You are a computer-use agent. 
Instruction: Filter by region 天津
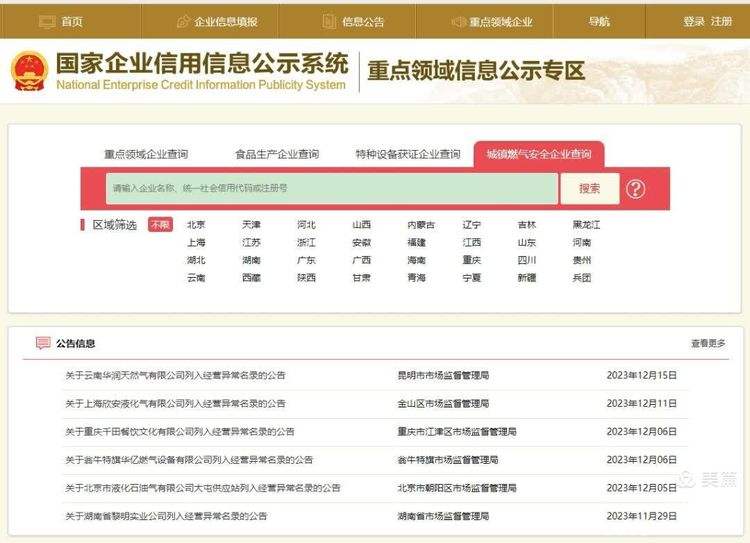[251, 224]
